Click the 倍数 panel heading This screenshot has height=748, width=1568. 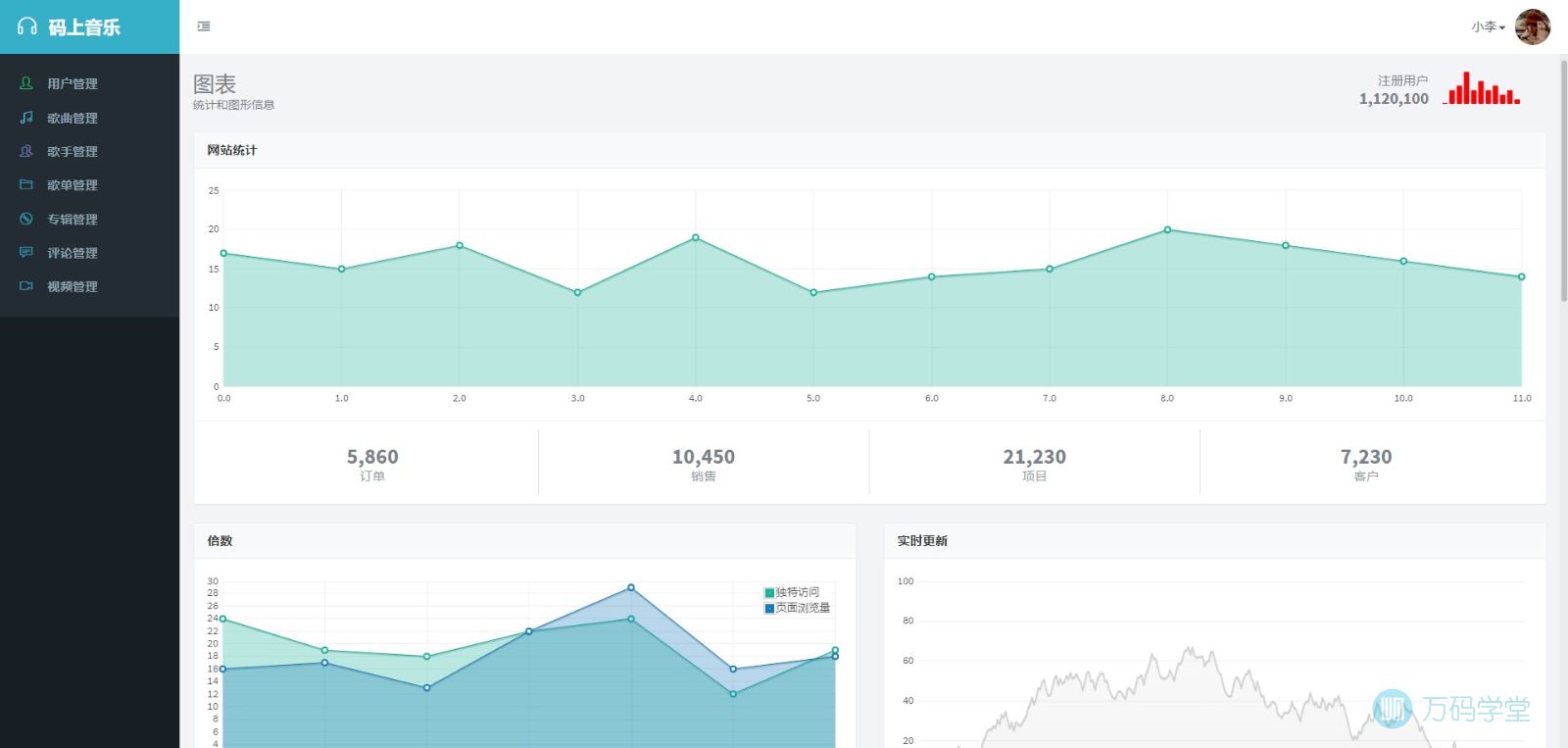220,540
